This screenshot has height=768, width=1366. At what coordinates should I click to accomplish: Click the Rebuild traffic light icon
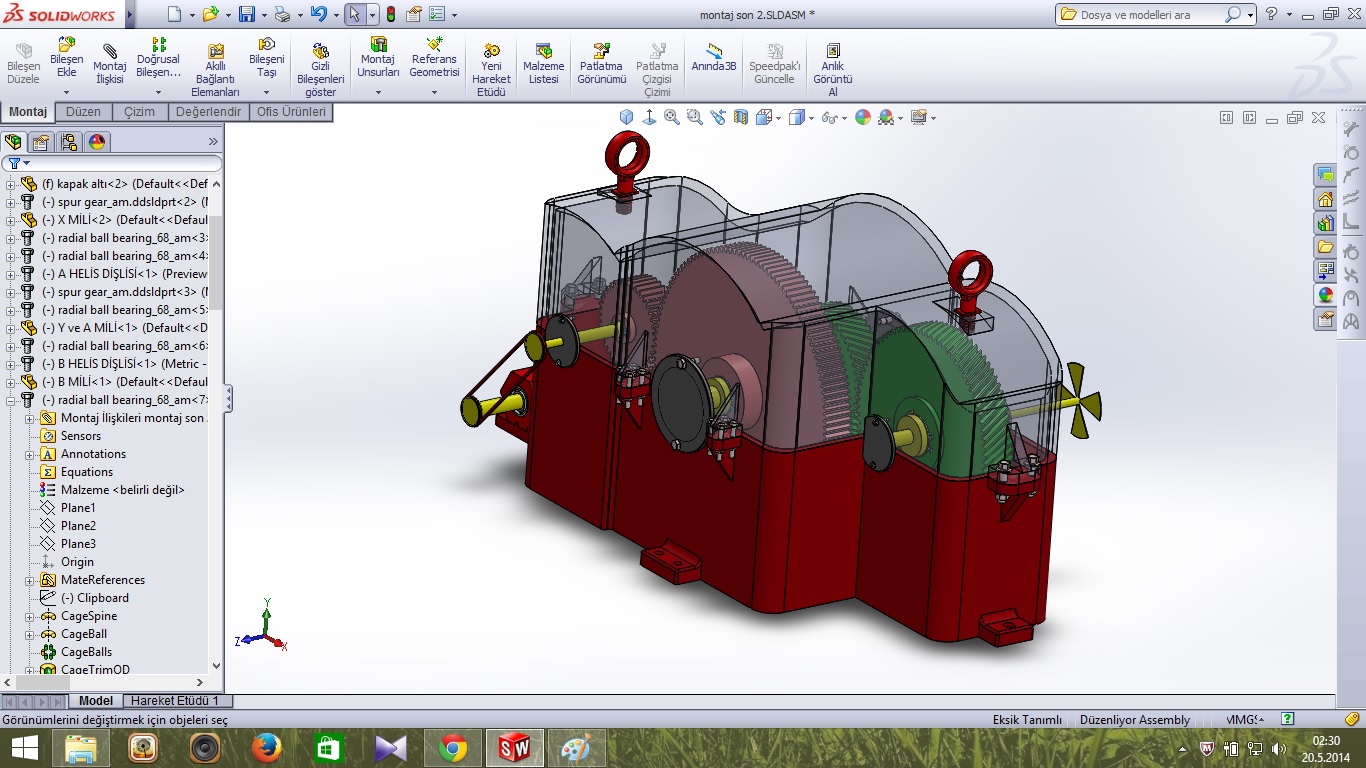tap(391, 14)
